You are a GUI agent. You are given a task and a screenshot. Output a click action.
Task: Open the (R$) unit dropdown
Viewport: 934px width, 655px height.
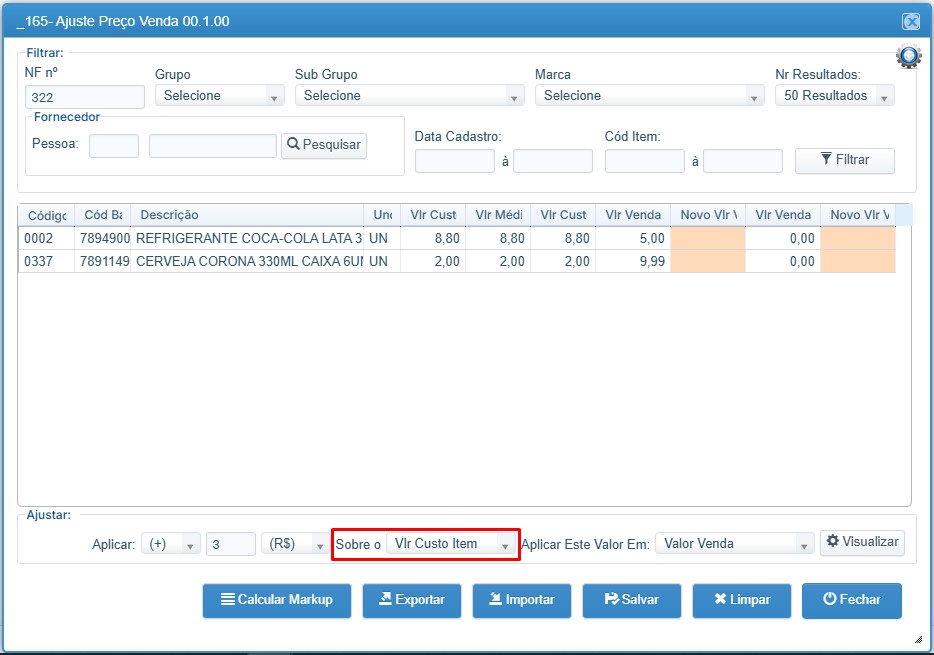click(x=294, y=544)
